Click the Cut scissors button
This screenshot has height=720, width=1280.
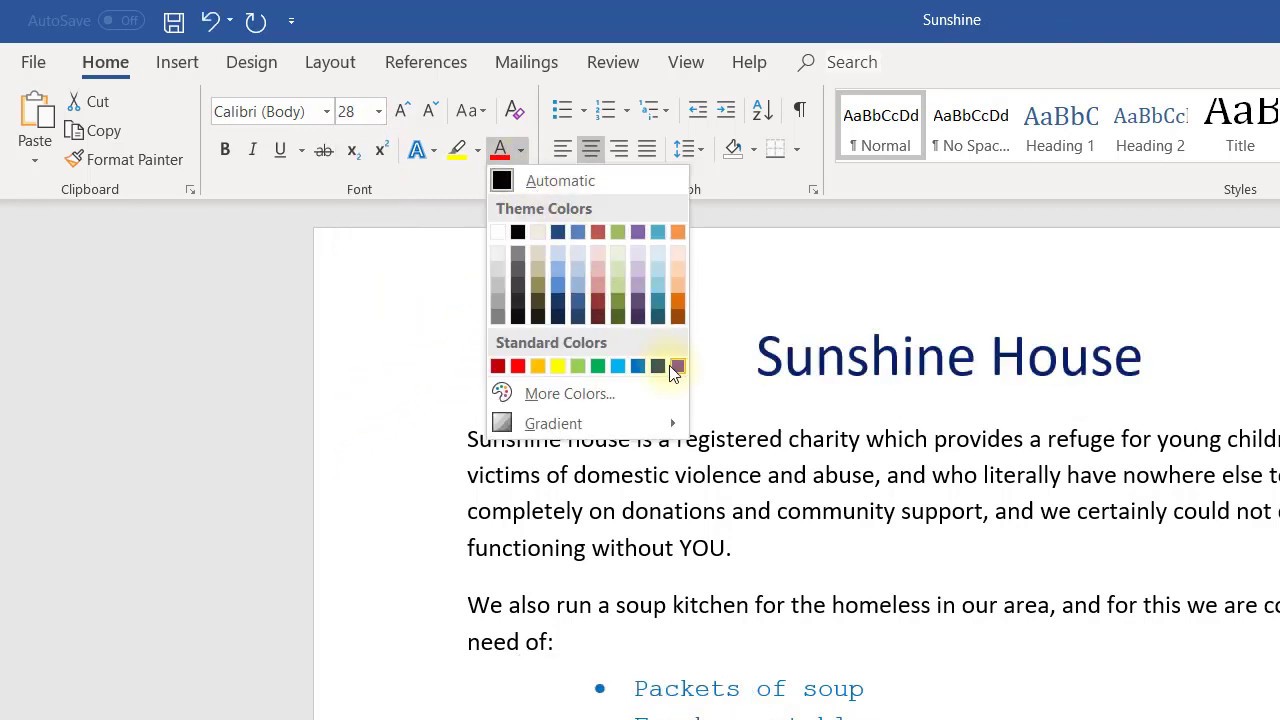click(x=88, y=101)
